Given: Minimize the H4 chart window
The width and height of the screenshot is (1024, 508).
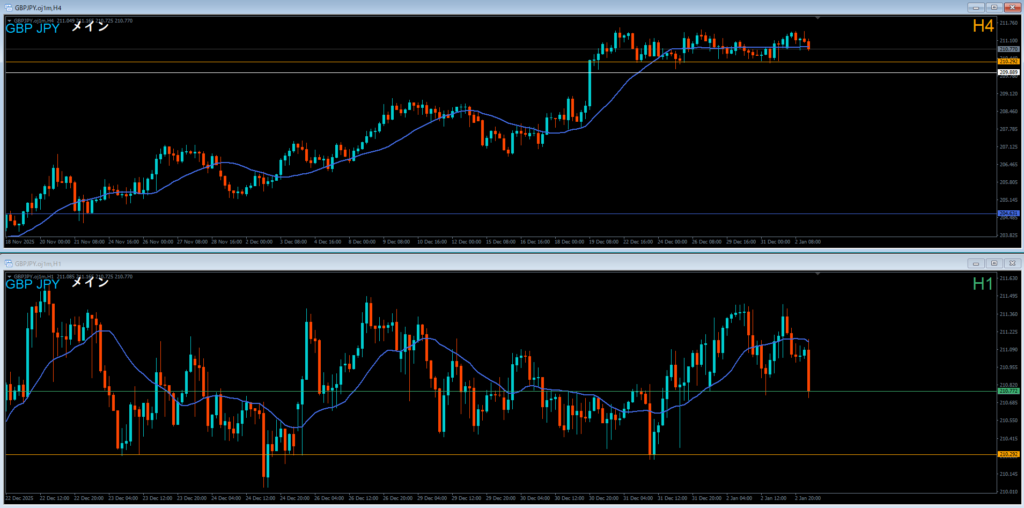Looking at the screenshot, I should [977, 7].
